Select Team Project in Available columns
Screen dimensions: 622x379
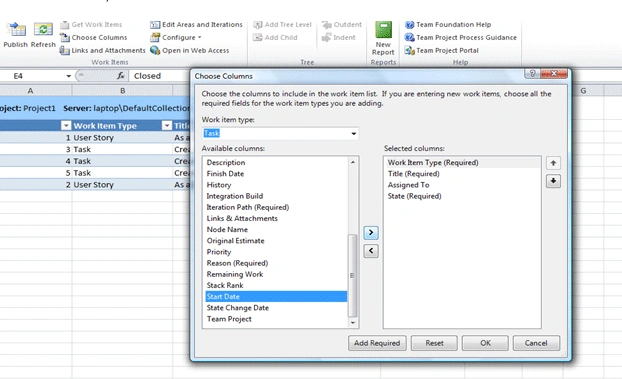[276, 319]
